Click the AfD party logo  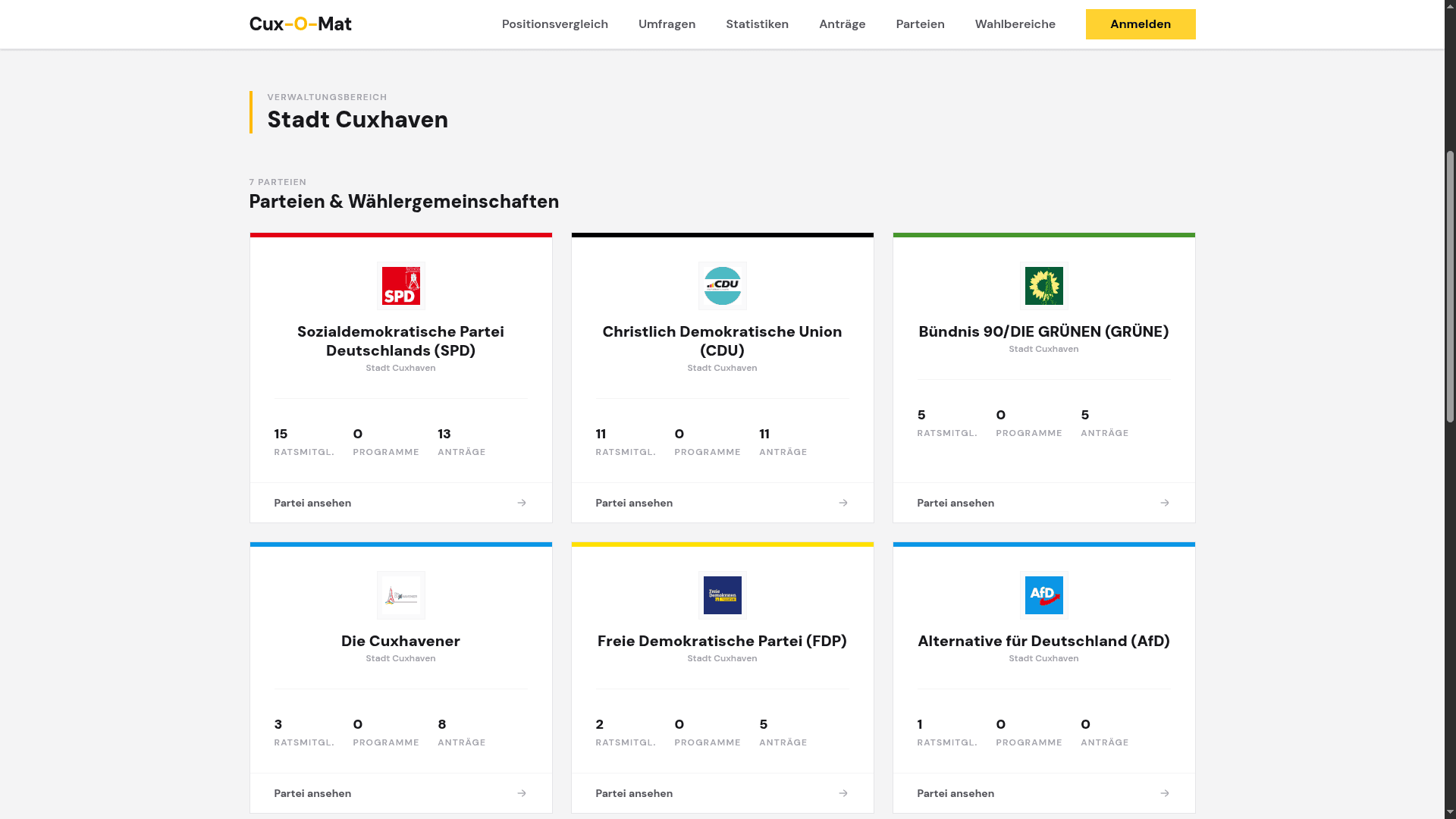coord(1043,595)
